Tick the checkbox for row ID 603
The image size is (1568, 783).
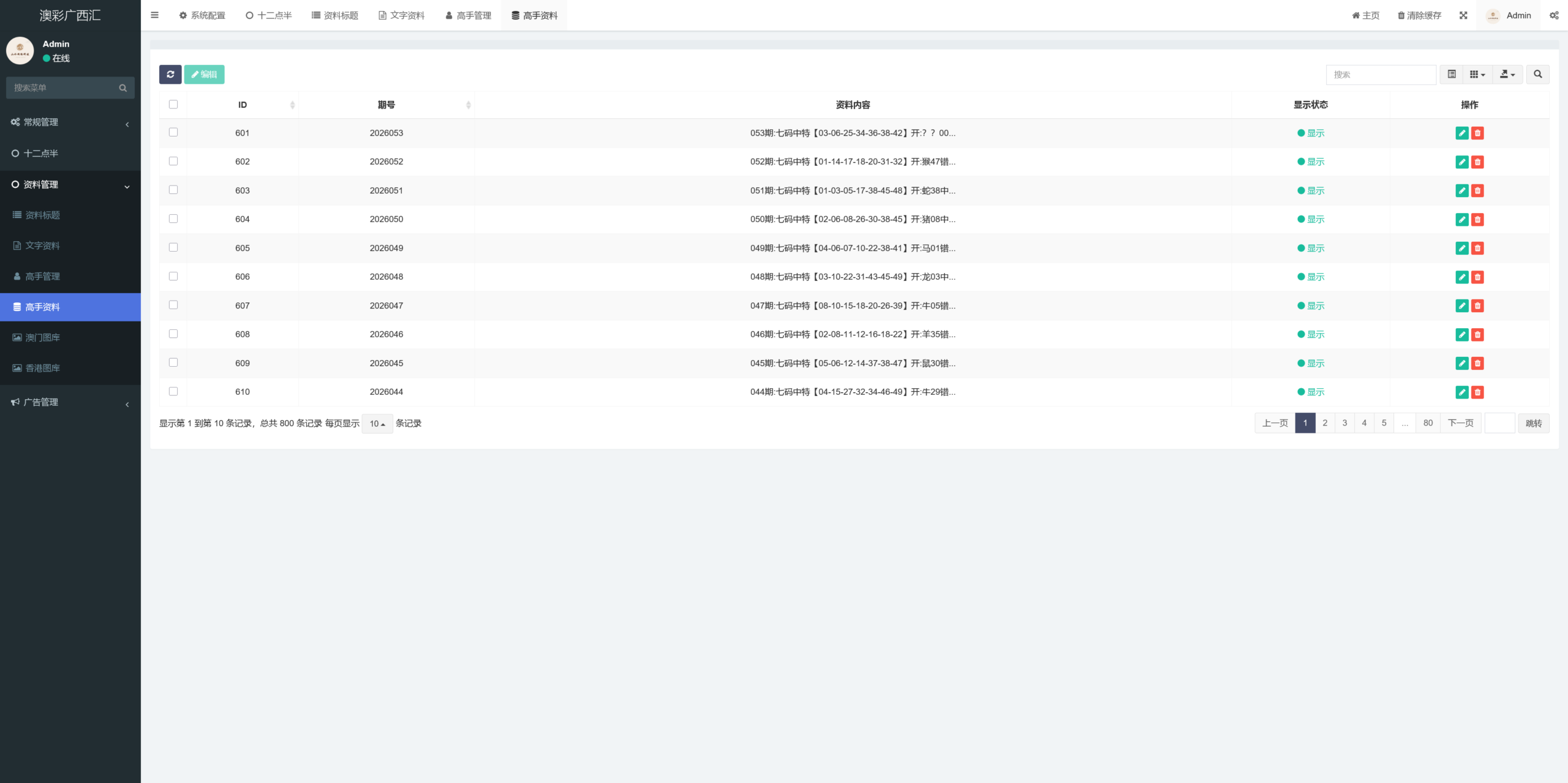(173, 190)
